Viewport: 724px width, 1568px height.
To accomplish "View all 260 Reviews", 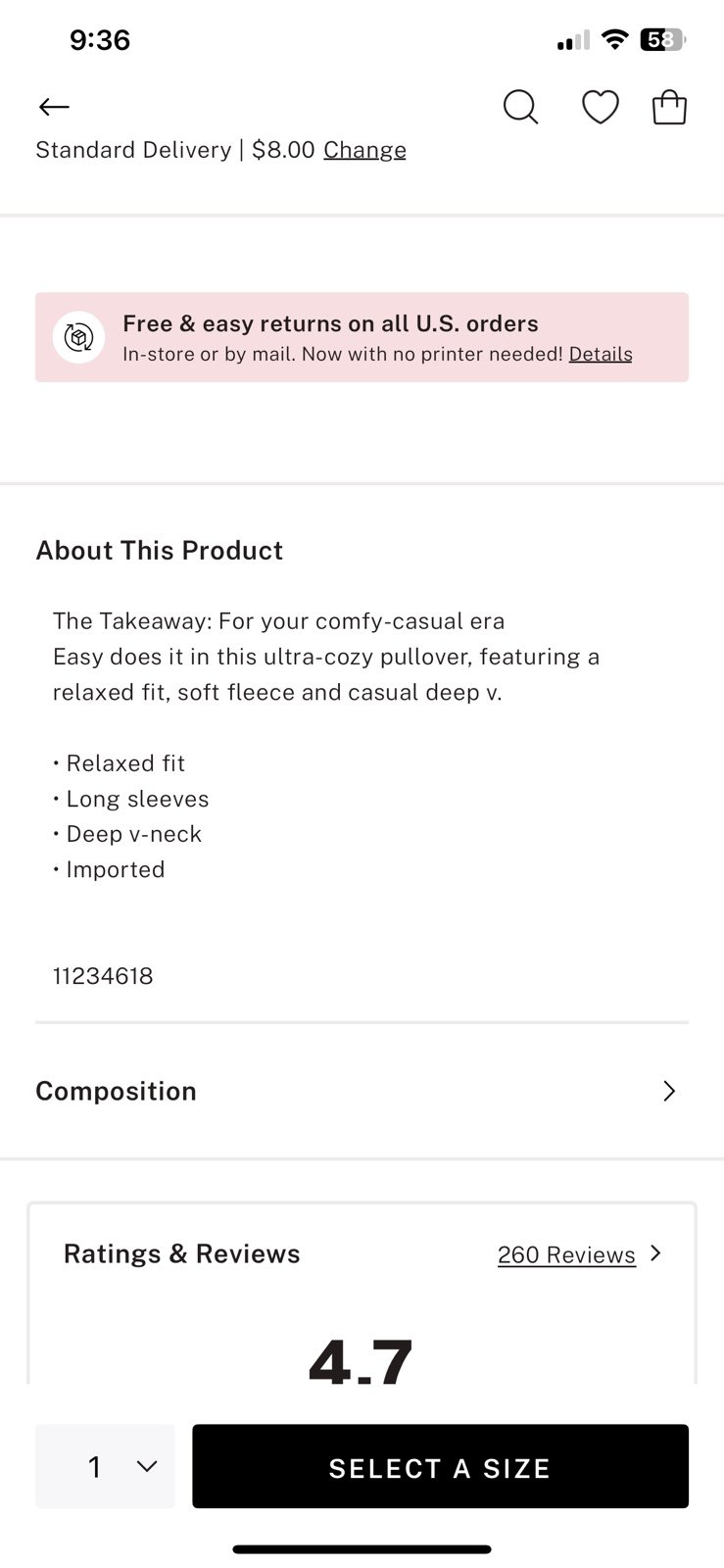I will click(566, 1254).
